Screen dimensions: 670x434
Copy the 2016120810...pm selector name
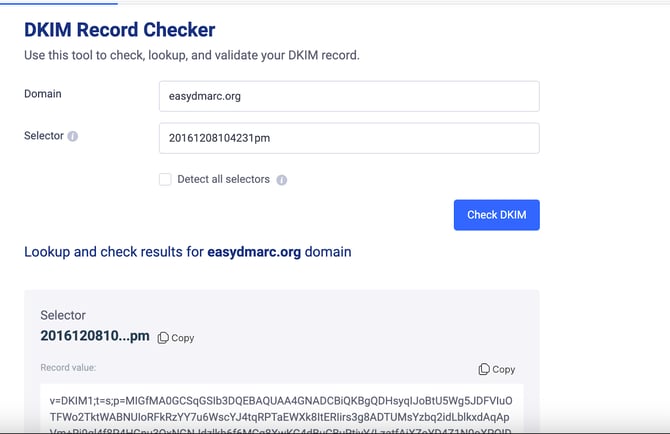point(176,338)
